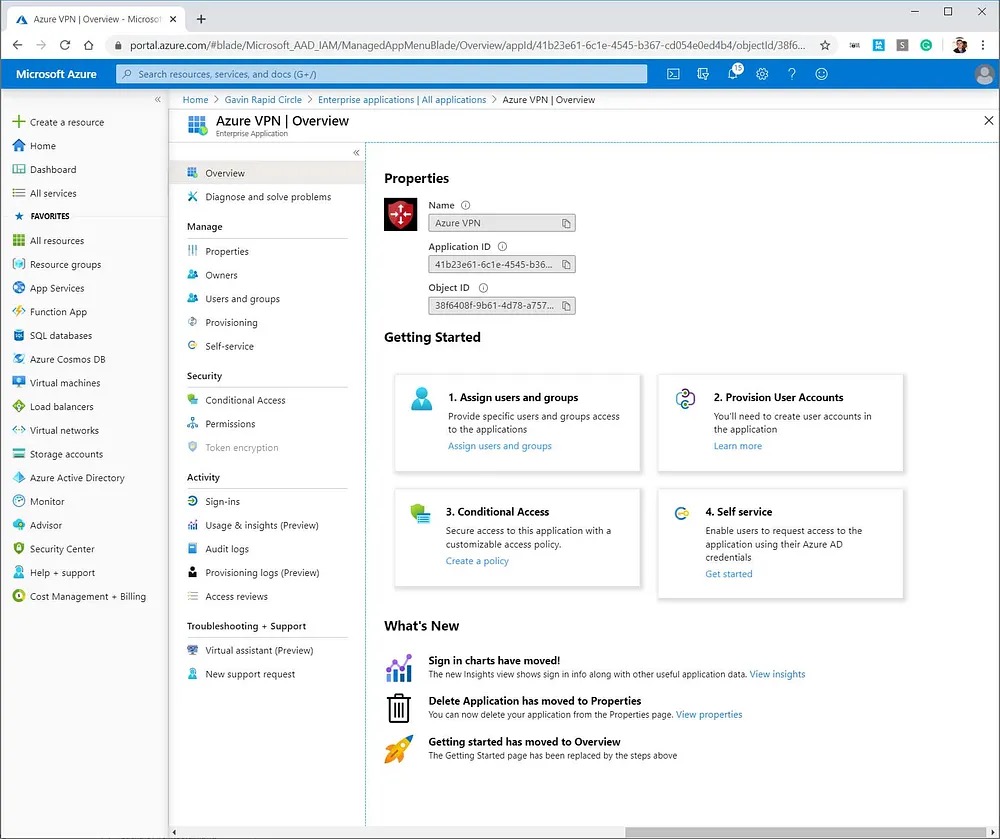Click the Grammarly extension icon
Image resolution: width=1000 pixels, height=839 pixels.
[926, 45]
